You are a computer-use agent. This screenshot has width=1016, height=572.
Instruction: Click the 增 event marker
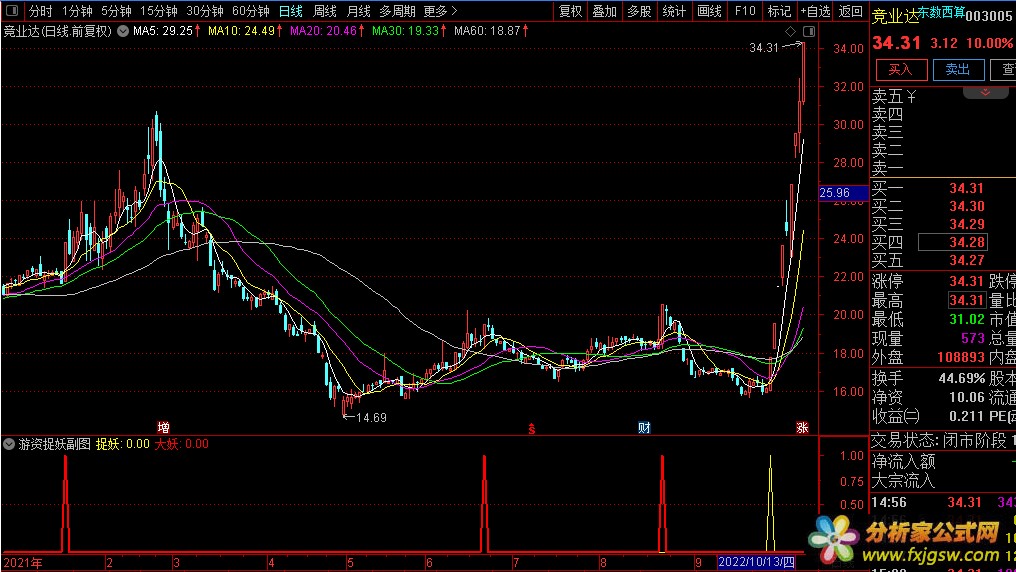click(x=163, y=427)
